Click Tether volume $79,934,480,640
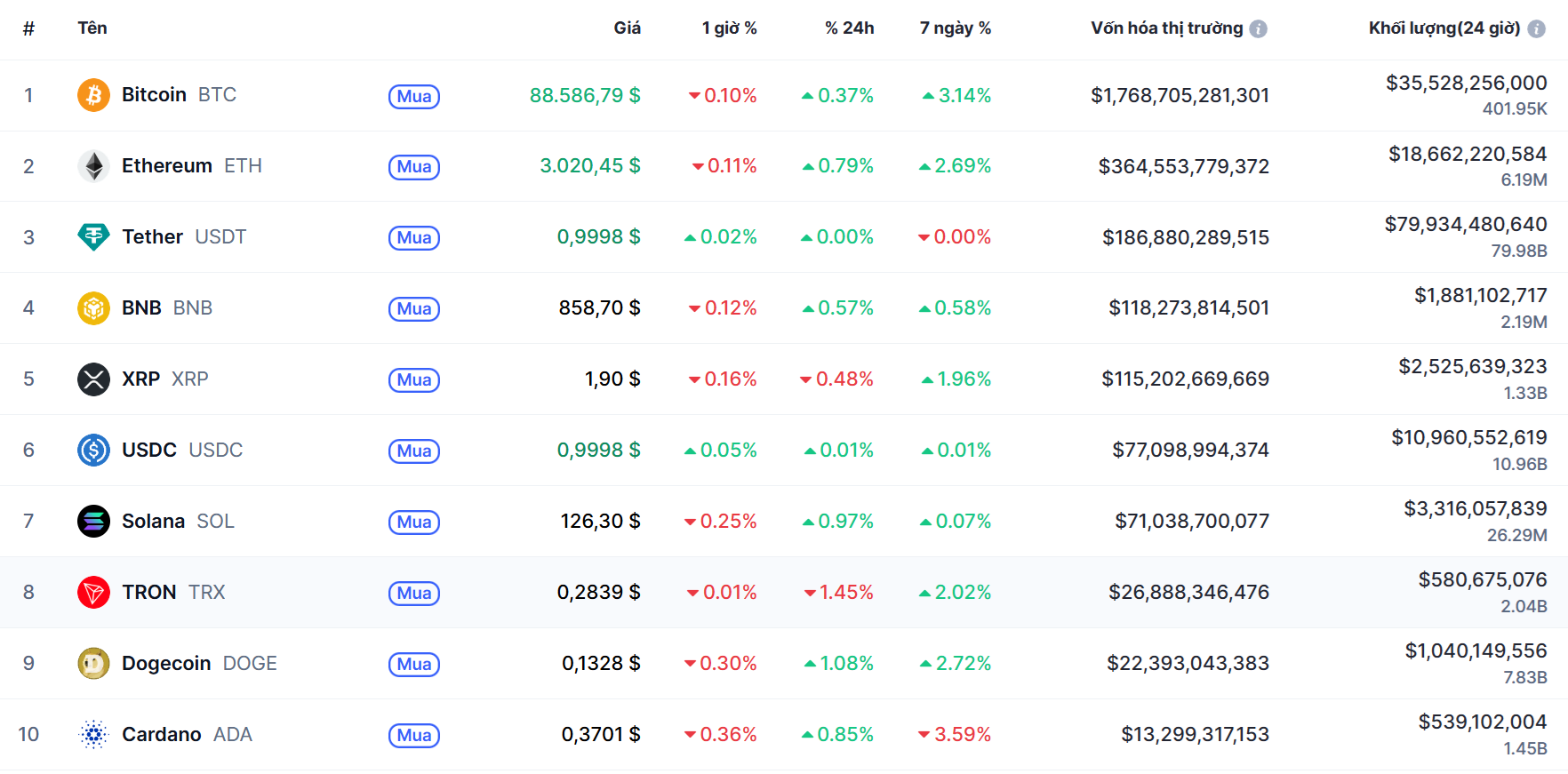1568x774 pixels. 1466,225
